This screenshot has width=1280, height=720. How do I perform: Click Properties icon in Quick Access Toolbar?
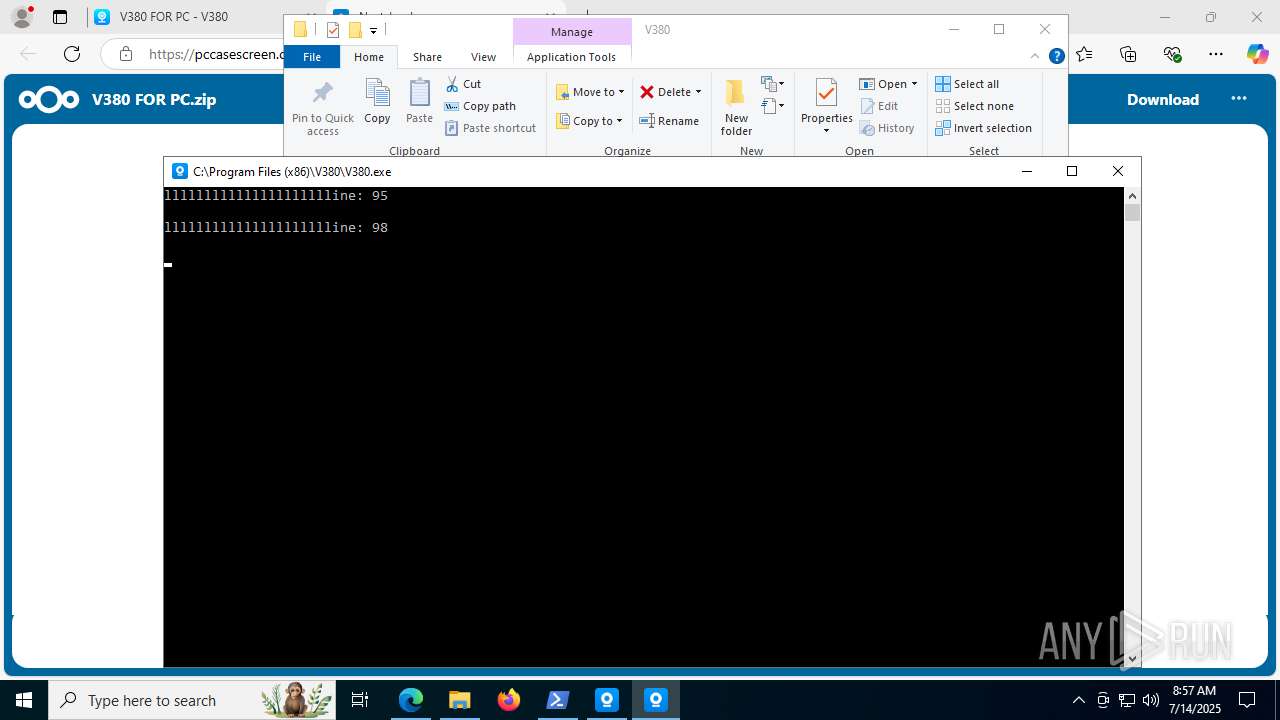pyautogui.click(x=333, y=30)
